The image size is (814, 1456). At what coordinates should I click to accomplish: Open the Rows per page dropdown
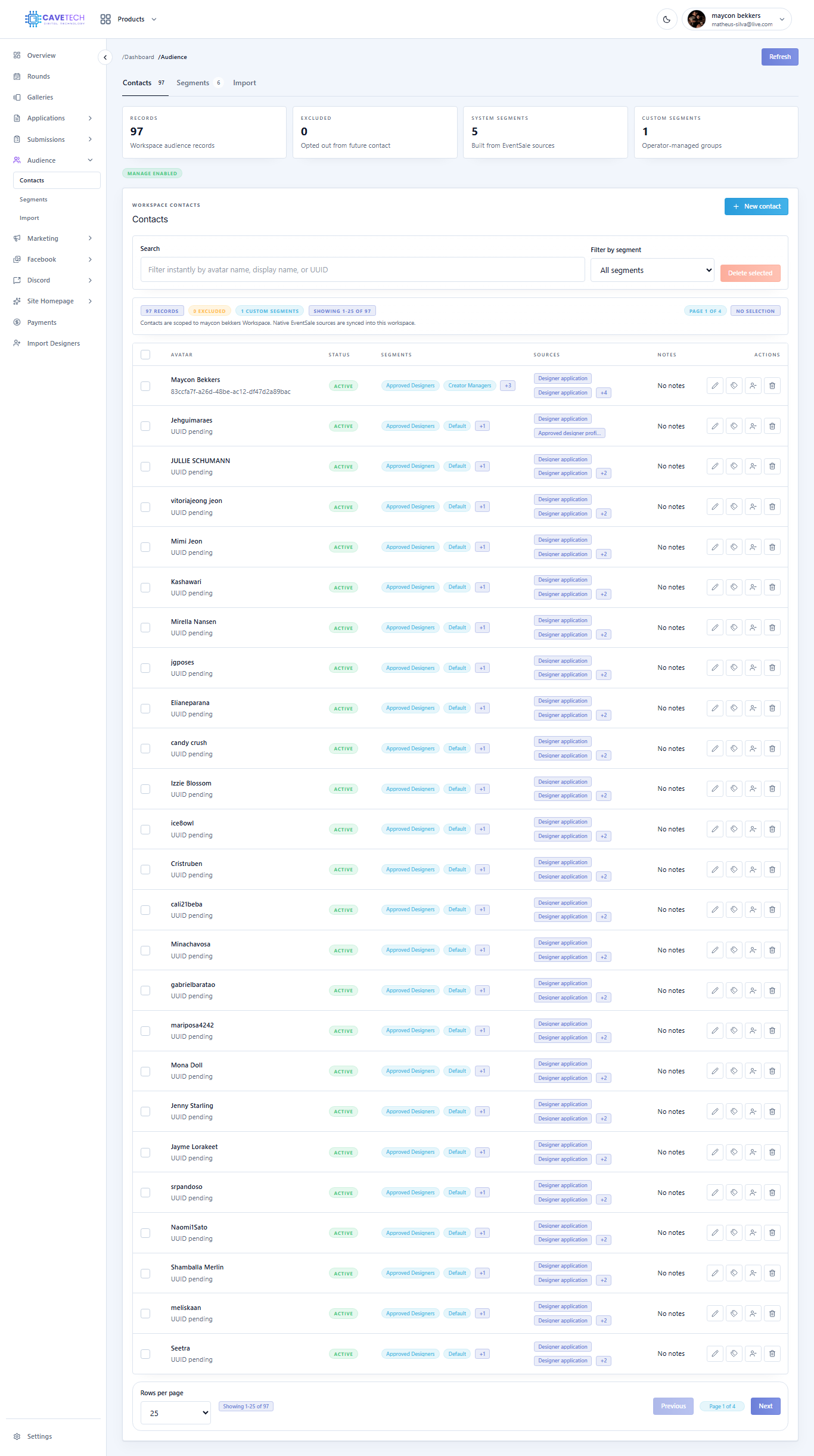click(x=176, y=1412)
